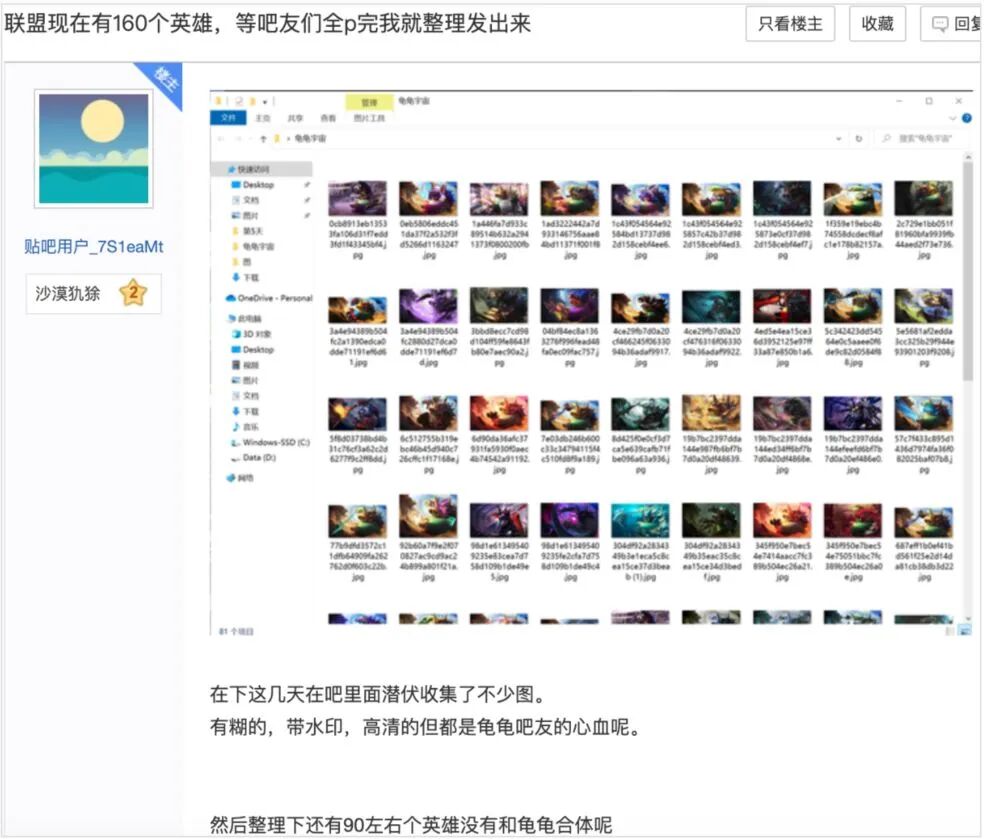Select image 5e5681af2edda thumbnail
Image resolution: width=984 pixels, height=839 pixels.
click(x=924, y=306)
